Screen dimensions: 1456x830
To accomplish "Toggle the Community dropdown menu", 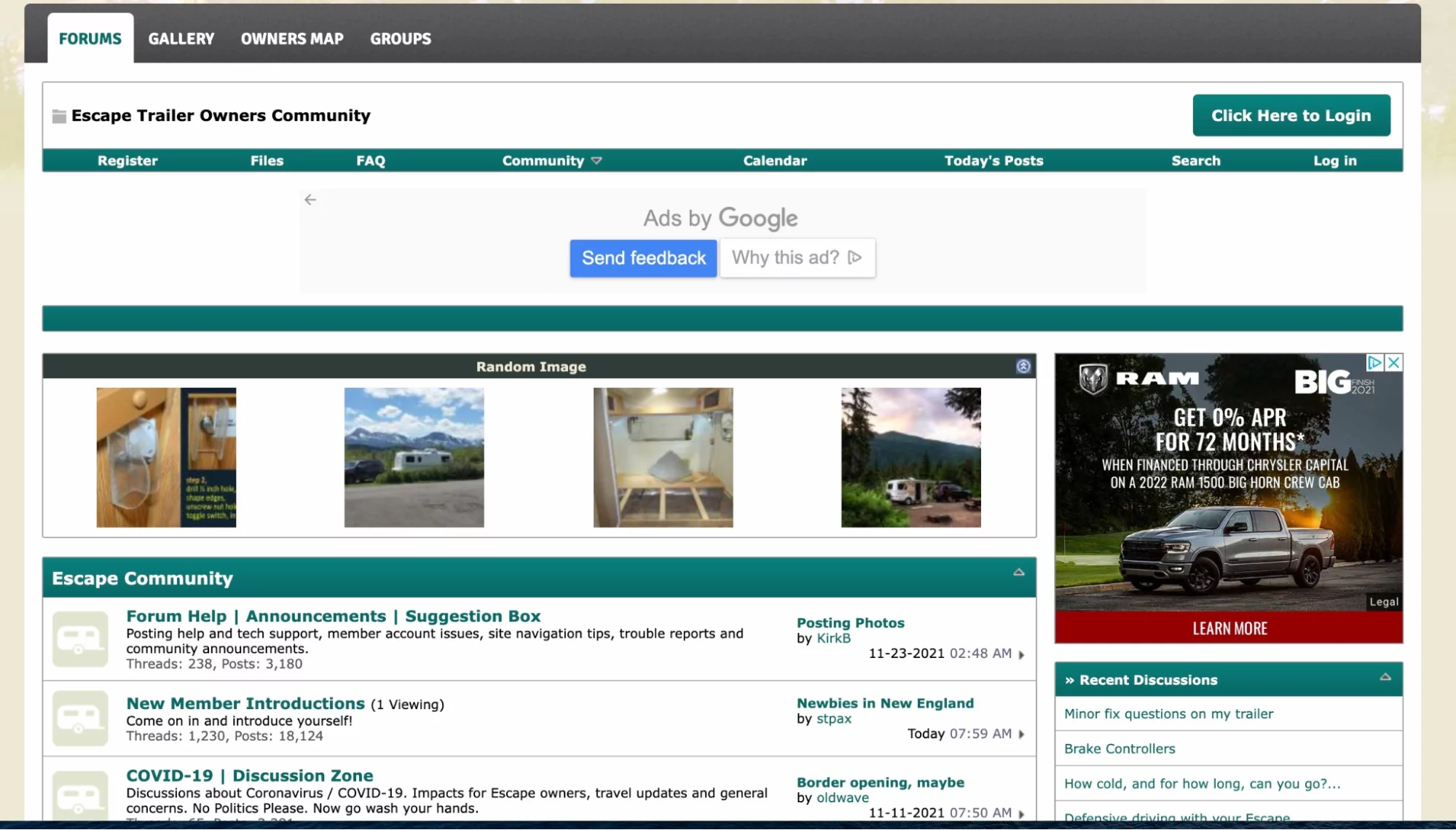I will click(x=549, y=161).
